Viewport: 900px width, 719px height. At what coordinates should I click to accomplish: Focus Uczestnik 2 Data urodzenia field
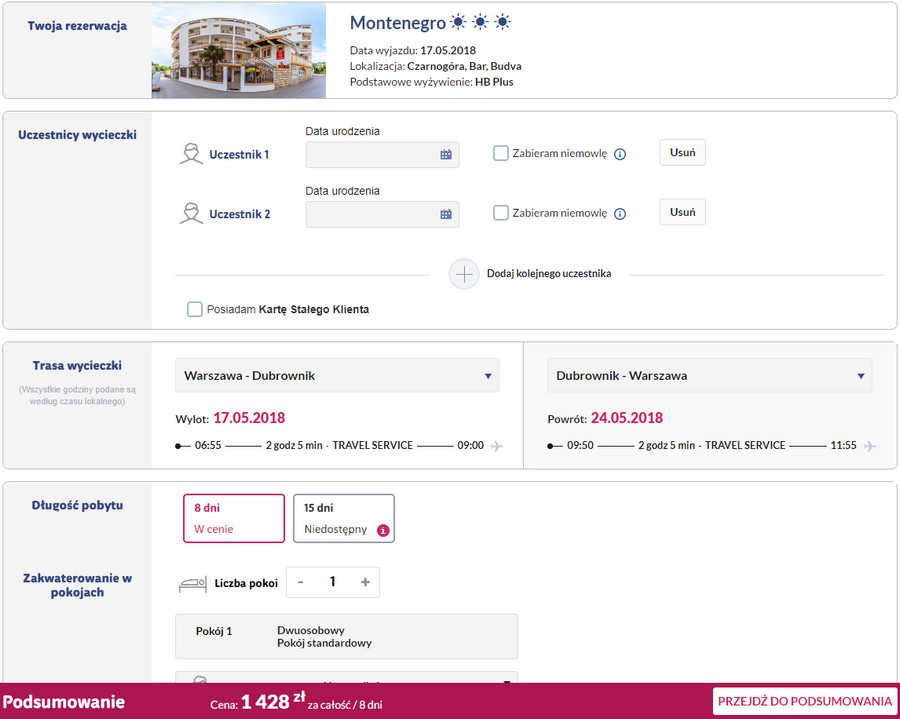point(382,214)
